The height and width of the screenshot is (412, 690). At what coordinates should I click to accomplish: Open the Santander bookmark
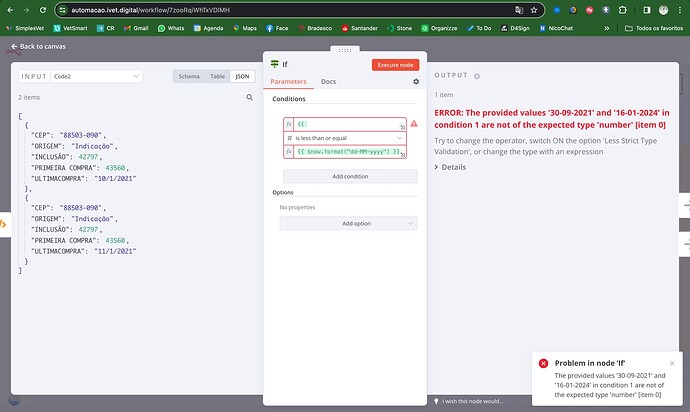click(x=360, y=28)
